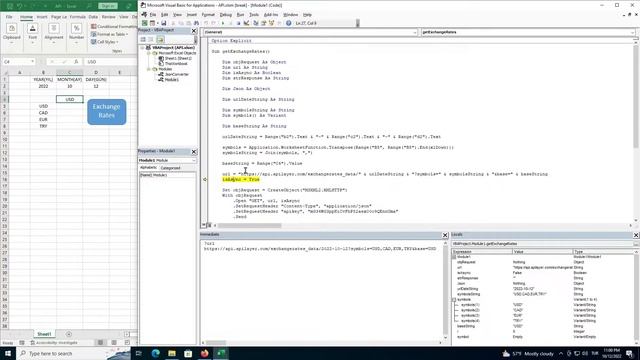
Task: Close the Locals window
Action: 636,235
